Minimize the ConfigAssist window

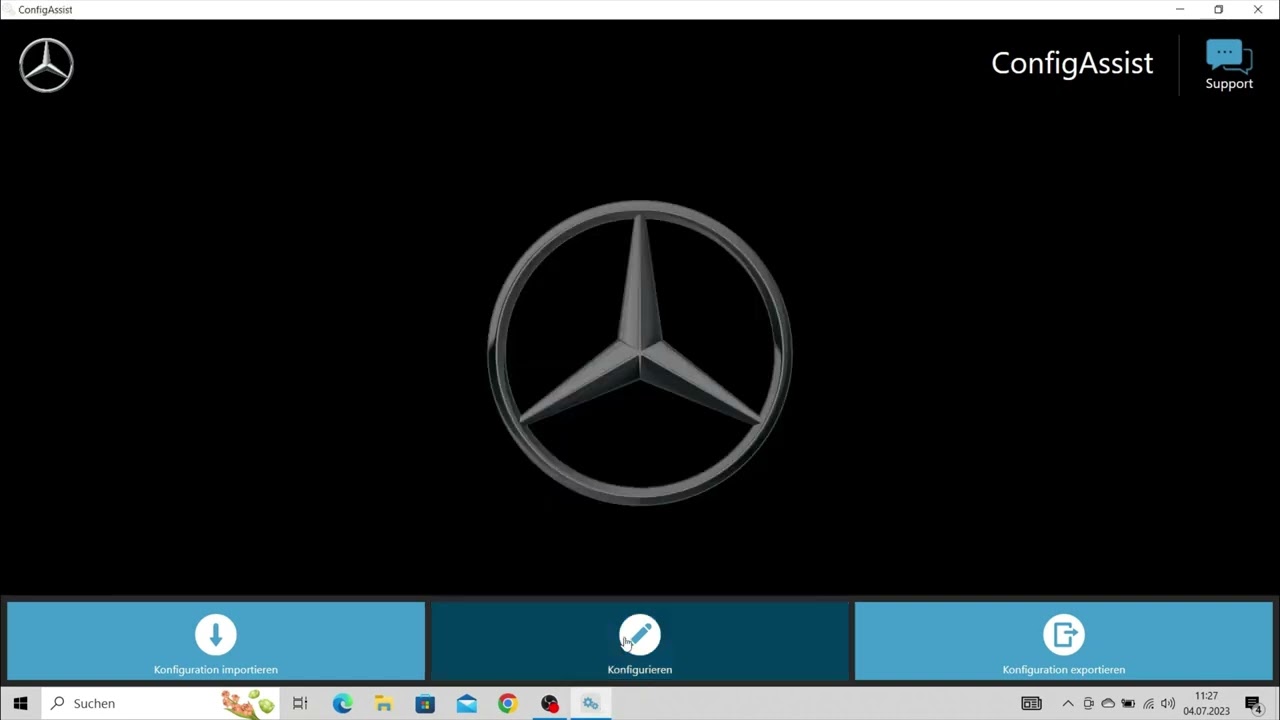(x=1180, y=9)
